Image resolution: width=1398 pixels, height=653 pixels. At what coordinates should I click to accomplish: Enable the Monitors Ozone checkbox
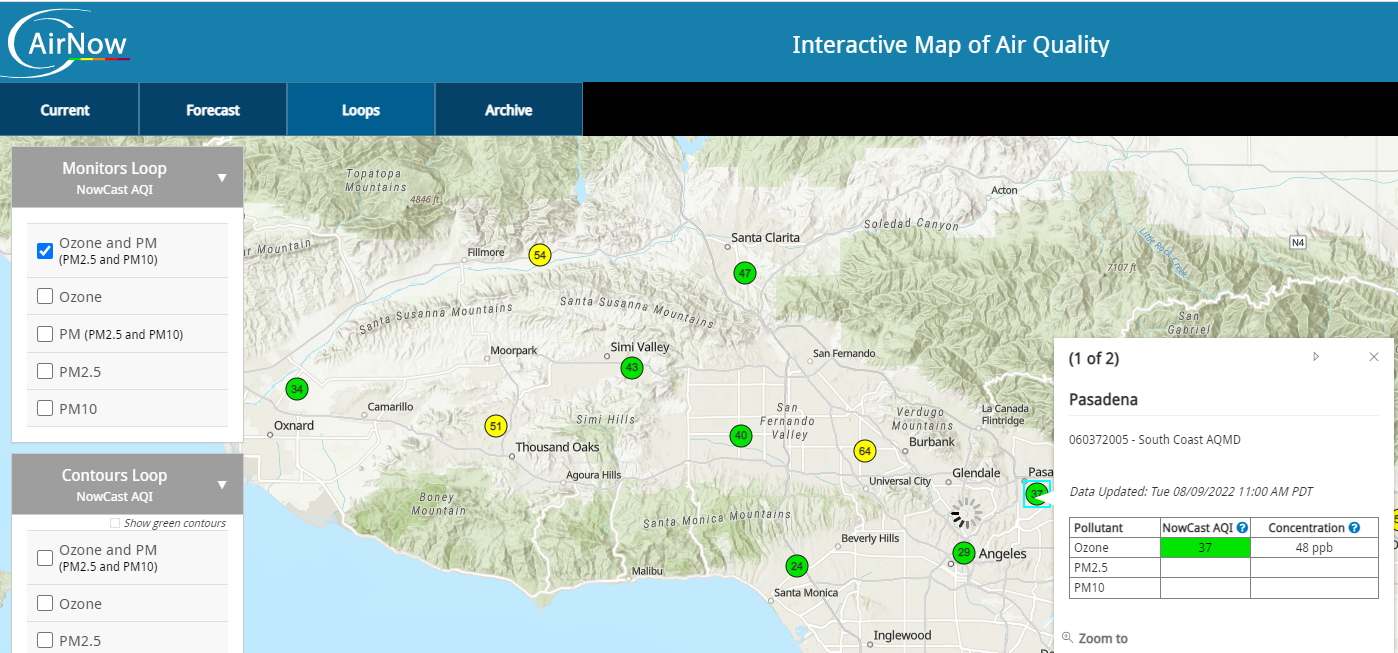click(45, 296)
